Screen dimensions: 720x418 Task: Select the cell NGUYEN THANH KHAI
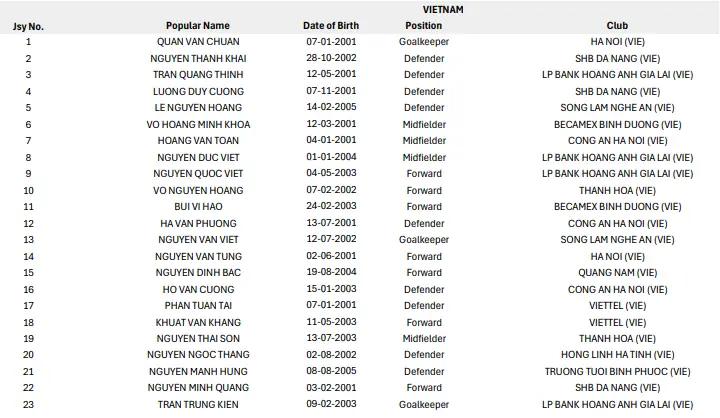pyautogui.click(x=198, y=59)
